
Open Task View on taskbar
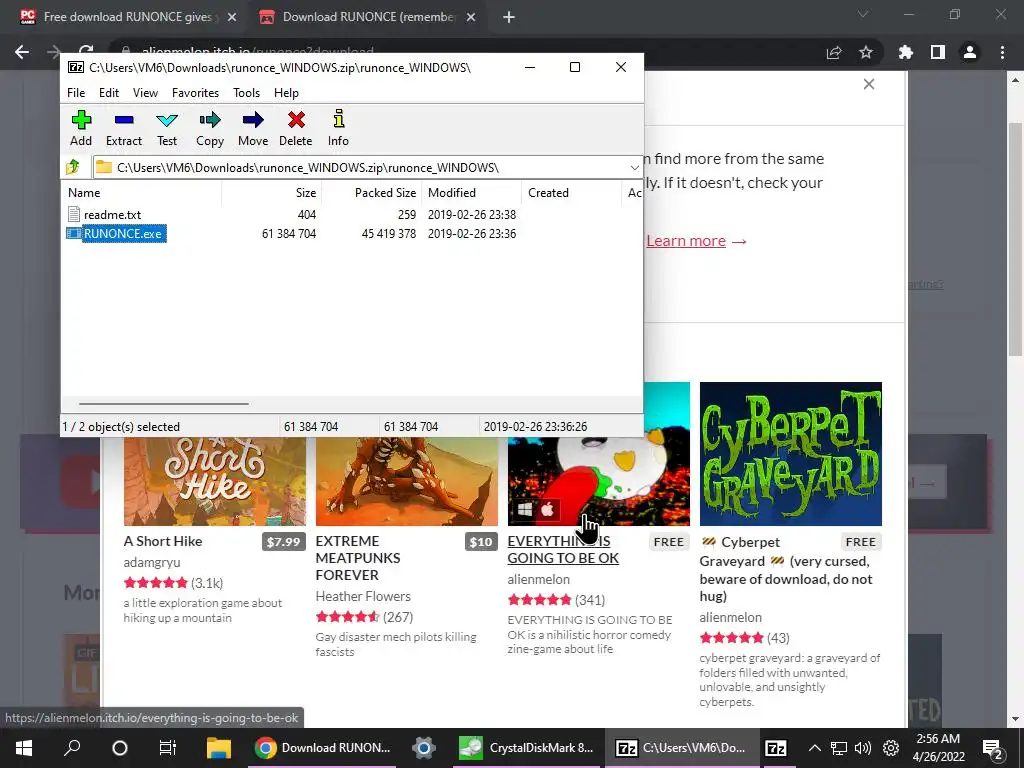pyautogui.click(x=168, y=748)
